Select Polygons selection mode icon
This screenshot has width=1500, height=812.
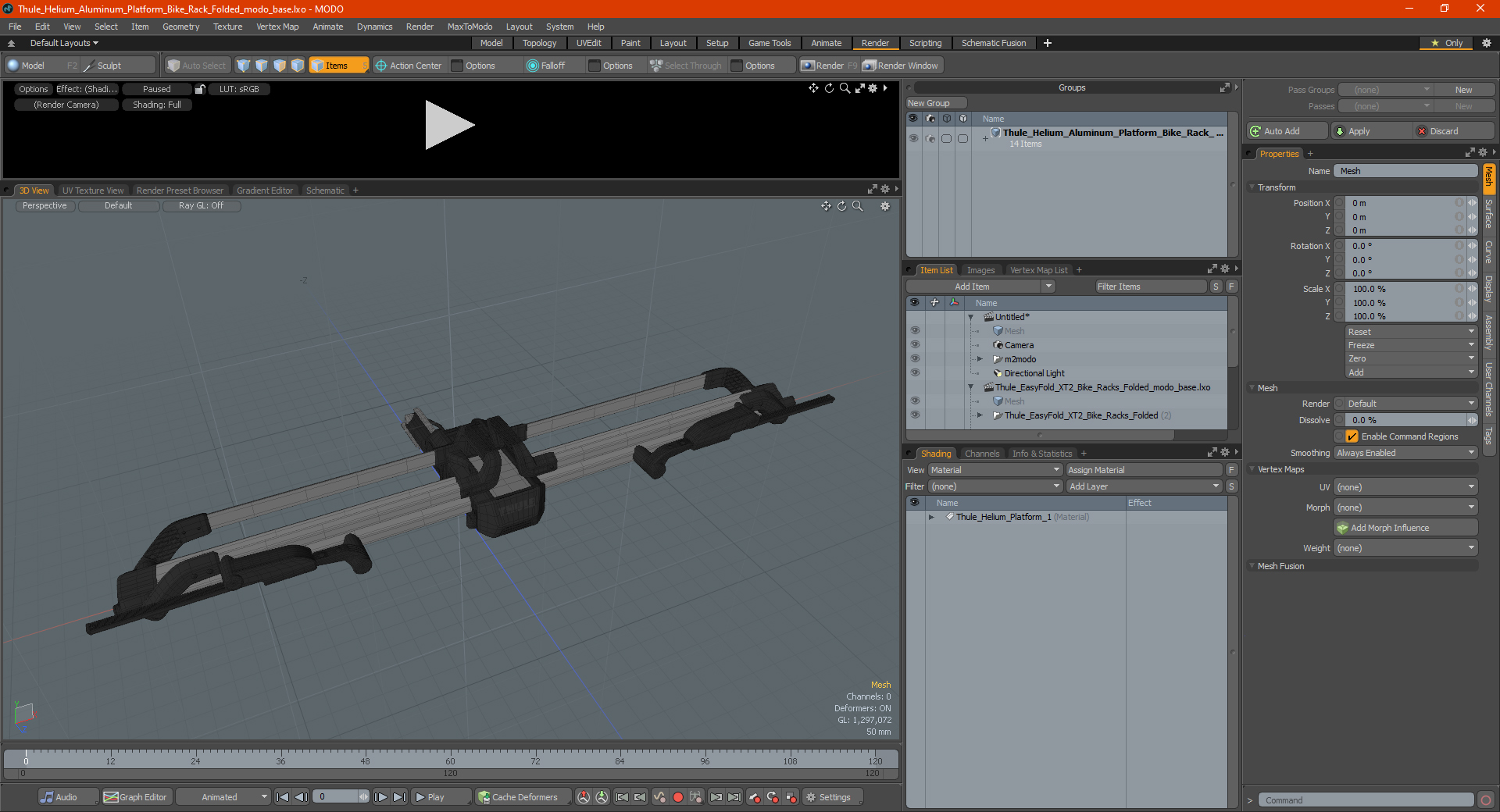(x=279, y=66)
